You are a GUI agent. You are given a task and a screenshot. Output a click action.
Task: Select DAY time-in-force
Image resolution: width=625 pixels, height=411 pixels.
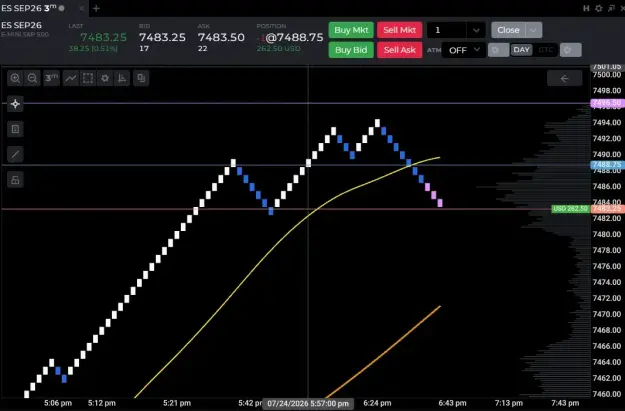521,50
